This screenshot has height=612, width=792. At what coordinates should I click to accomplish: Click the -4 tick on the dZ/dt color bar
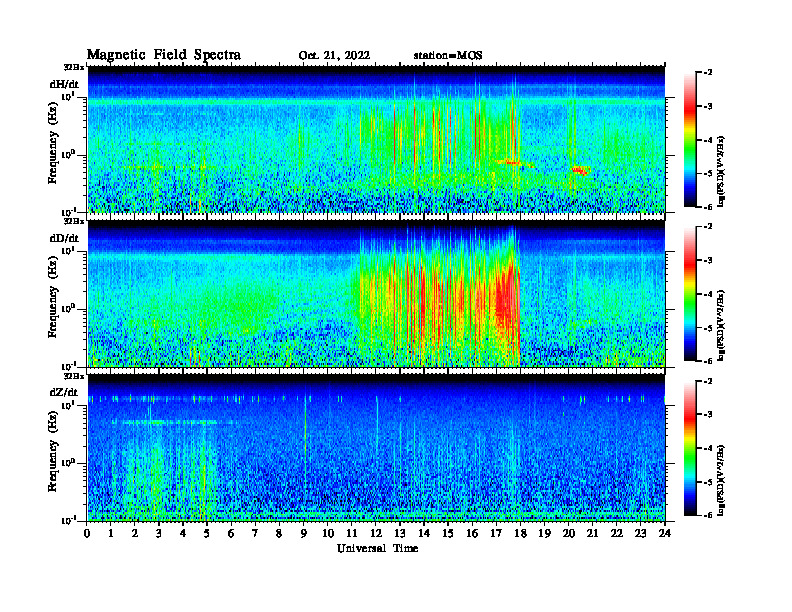click(x=707, y=448)
